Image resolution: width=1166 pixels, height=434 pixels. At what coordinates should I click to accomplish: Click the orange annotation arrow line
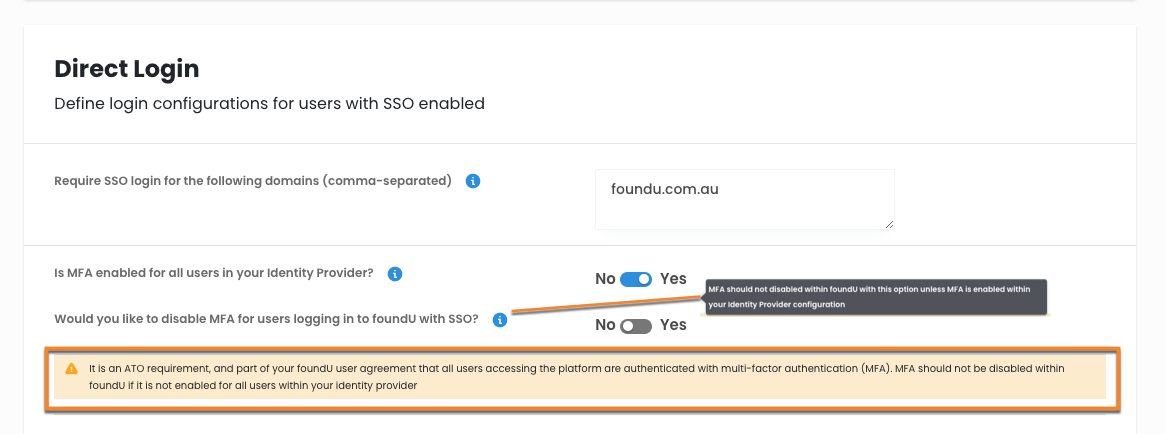click(605, 300)
